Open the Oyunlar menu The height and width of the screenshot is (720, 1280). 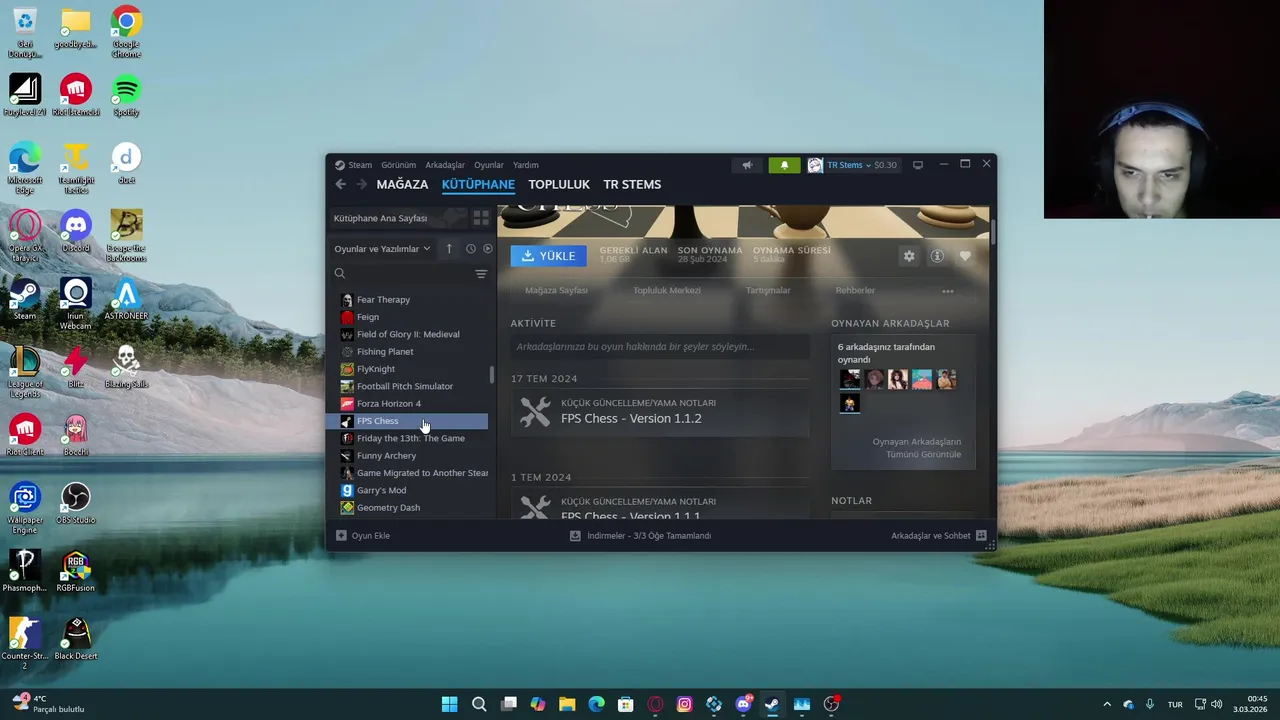pos(489,165)
